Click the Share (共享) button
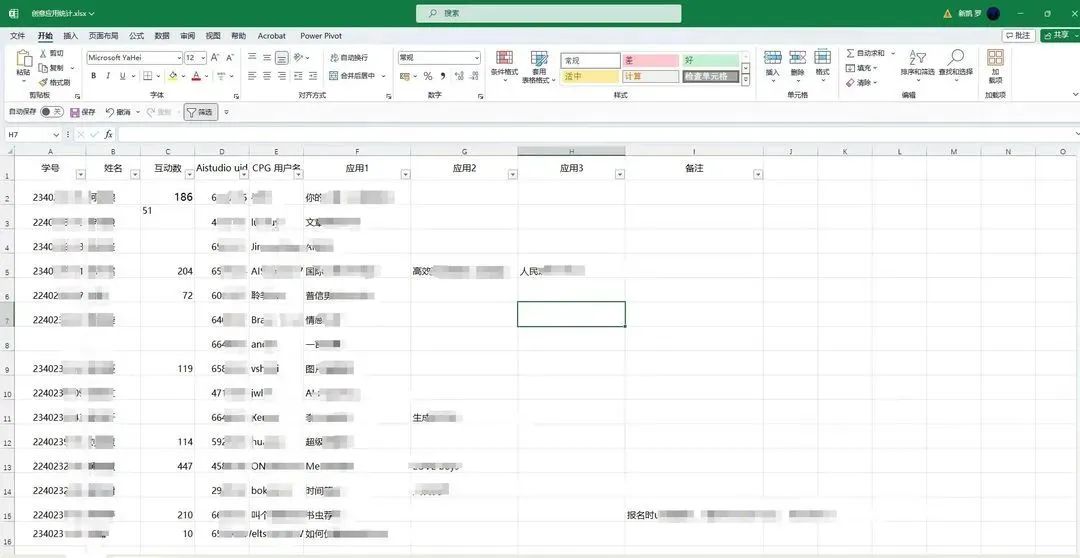 1058,35
